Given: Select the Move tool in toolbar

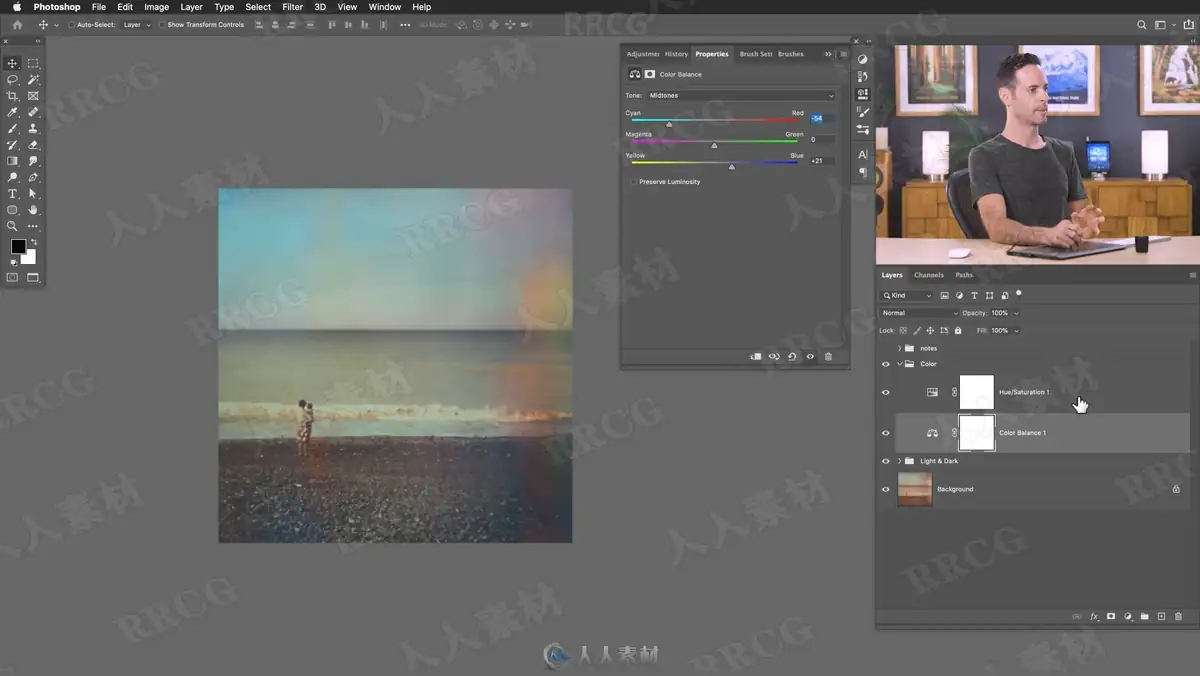Looking at the screenshot, I should click(12, 63).
